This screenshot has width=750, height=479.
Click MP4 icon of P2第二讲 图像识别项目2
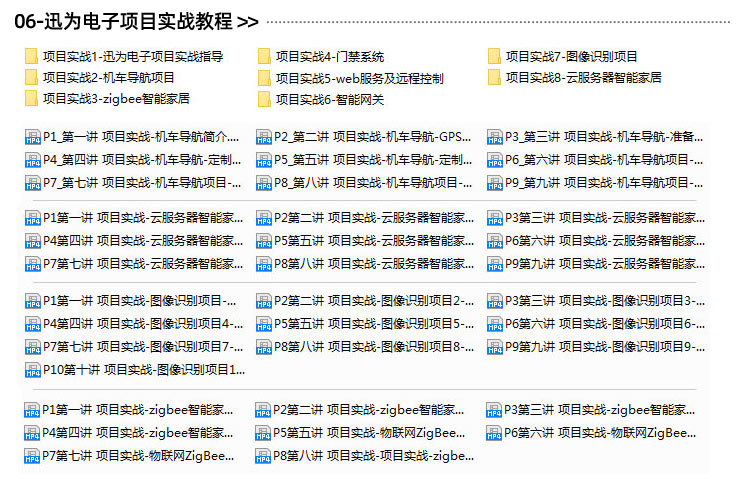264,301
